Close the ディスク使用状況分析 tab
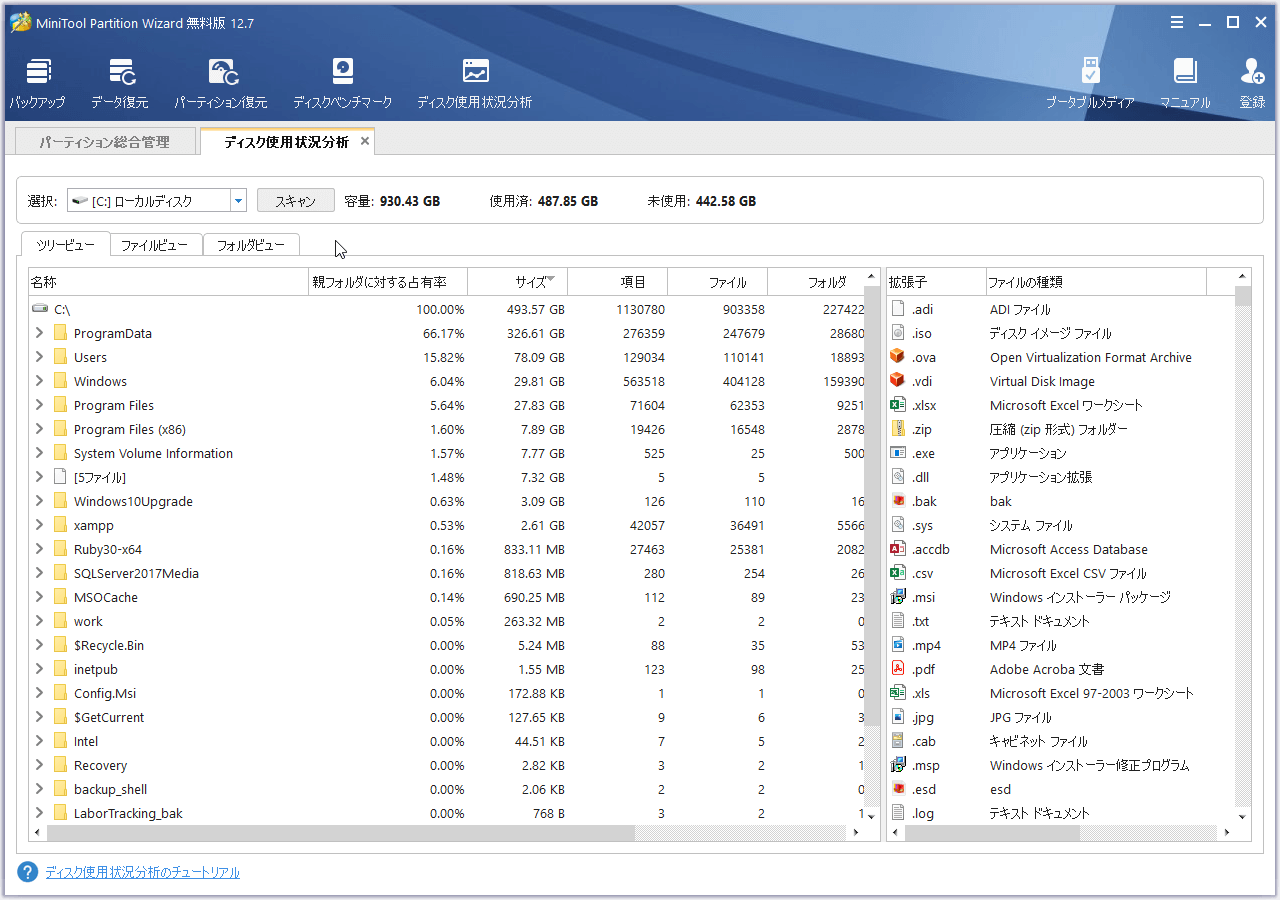This screenshot has height=900, width=1280. (365, 141)
